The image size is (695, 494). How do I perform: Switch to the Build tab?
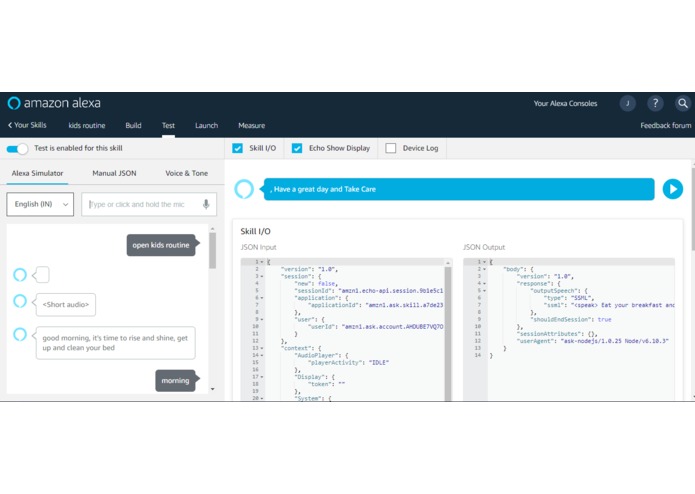click(x=133, y=125)
